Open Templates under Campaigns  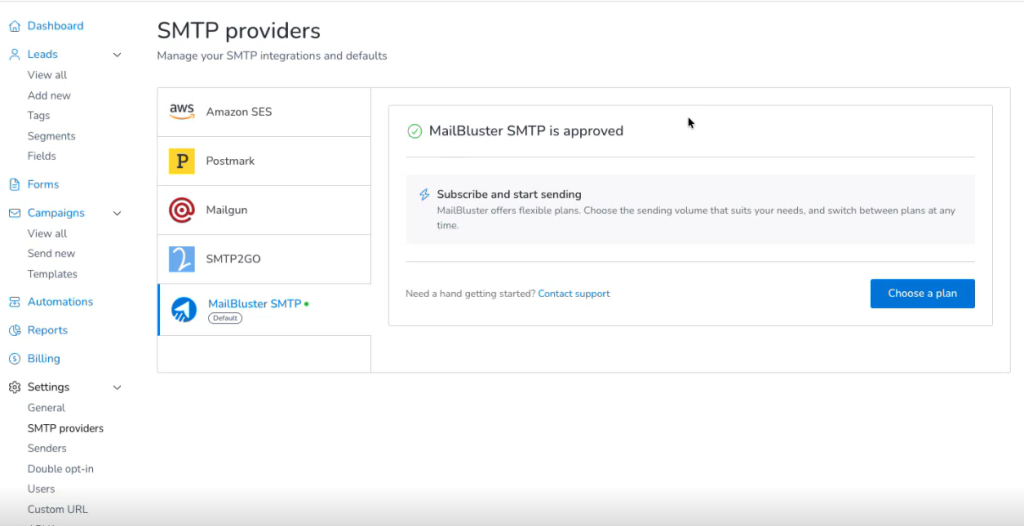(x=52, y=274)
